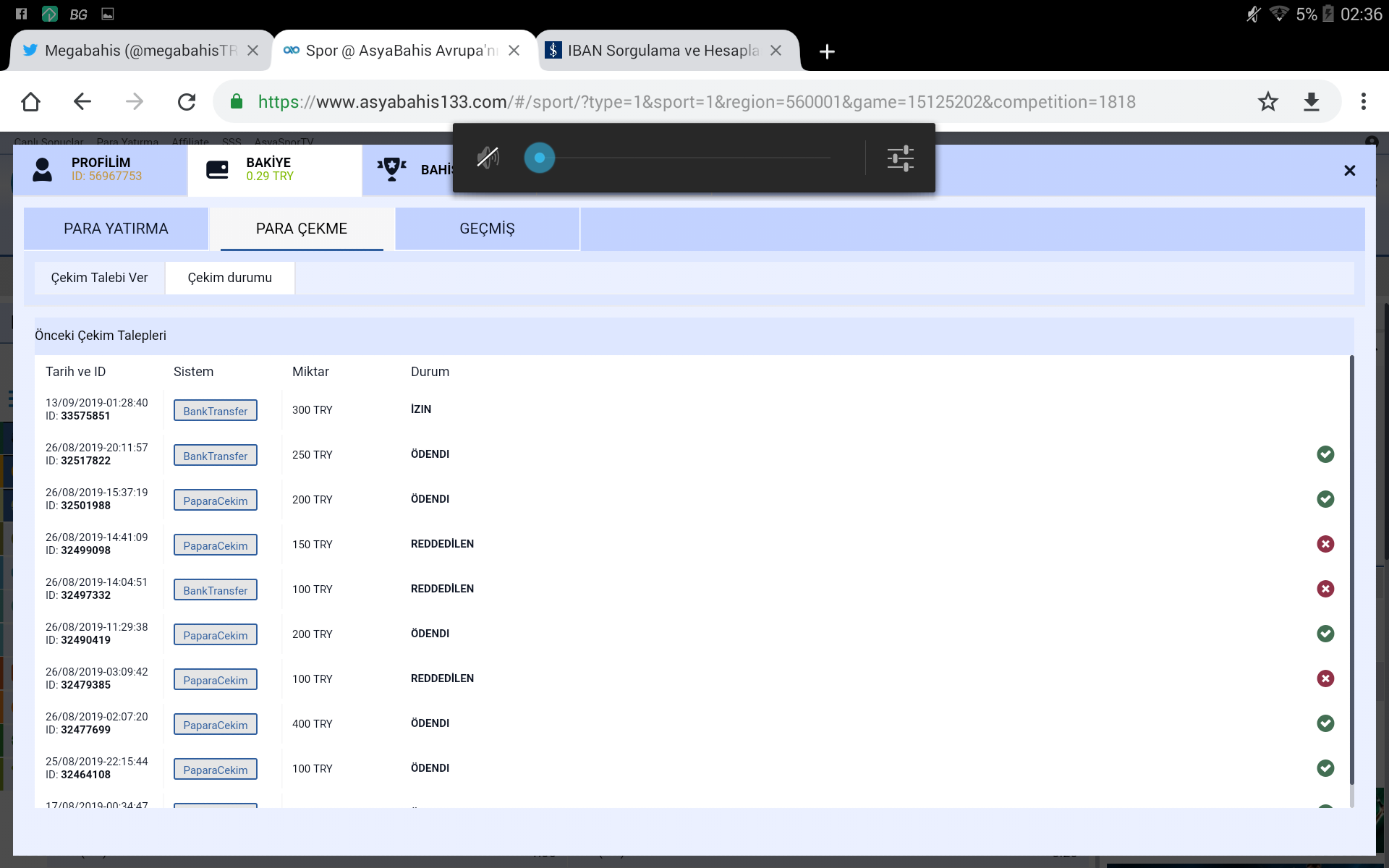
Task: Click the PROFİLİM user icon
Action: tap(43, 169)
